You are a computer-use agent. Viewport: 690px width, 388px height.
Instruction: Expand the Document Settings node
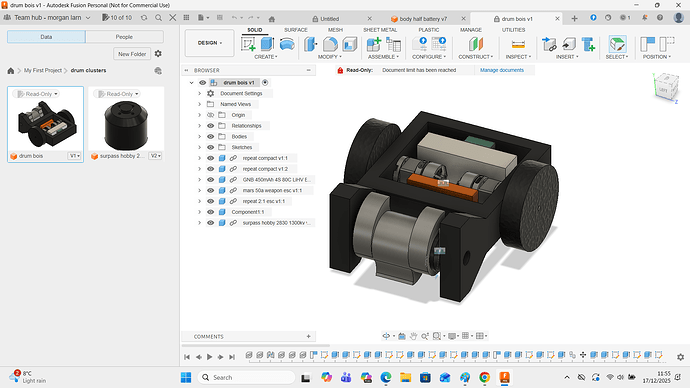pos(199,93)
